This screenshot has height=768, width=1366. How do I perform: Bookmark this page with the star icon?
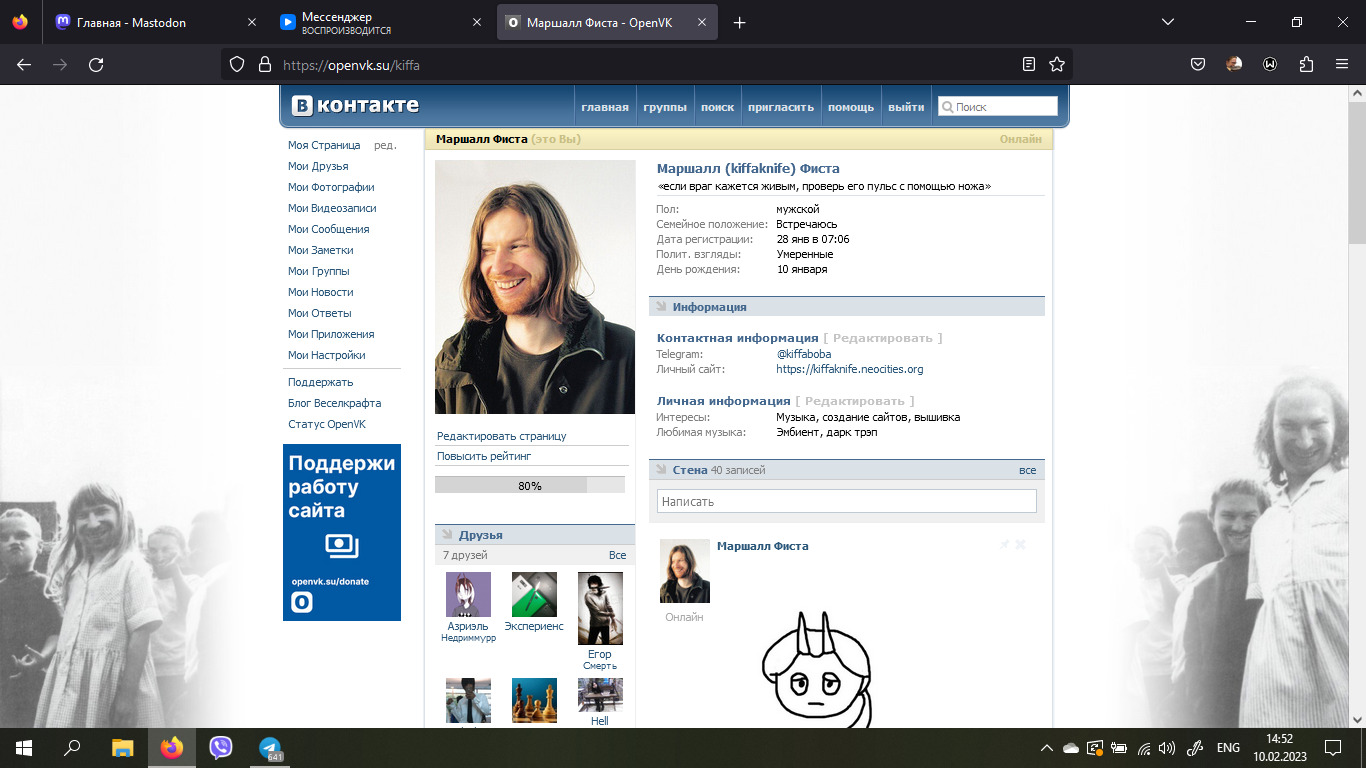(1057, 64)
